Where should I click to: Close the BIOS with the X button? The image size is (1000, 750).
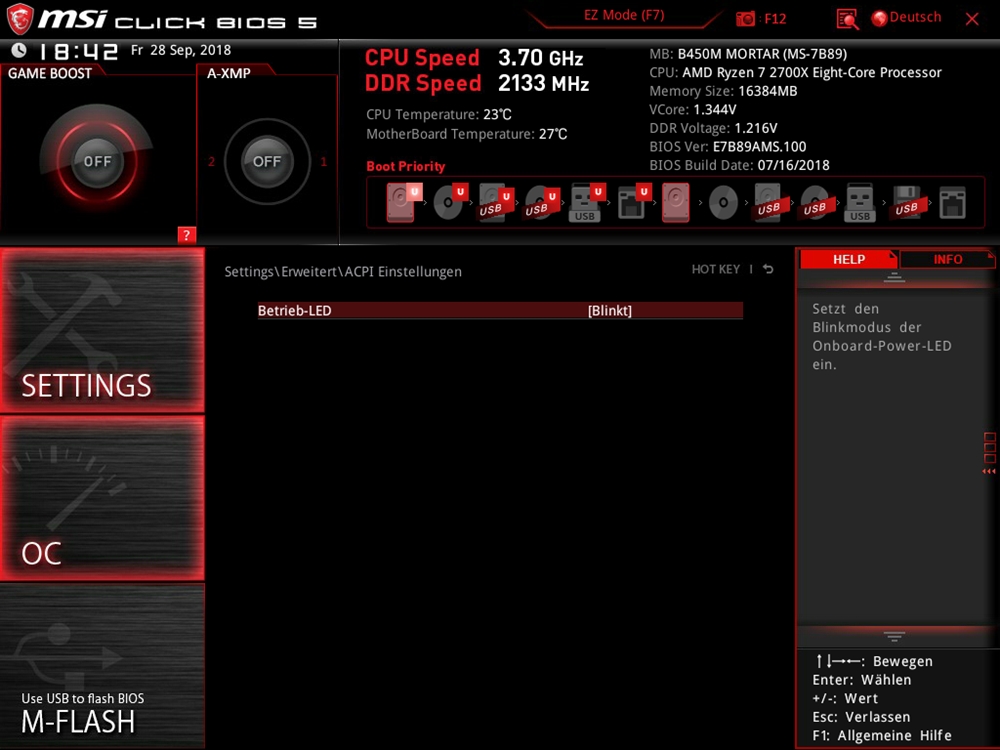[972, 19]
